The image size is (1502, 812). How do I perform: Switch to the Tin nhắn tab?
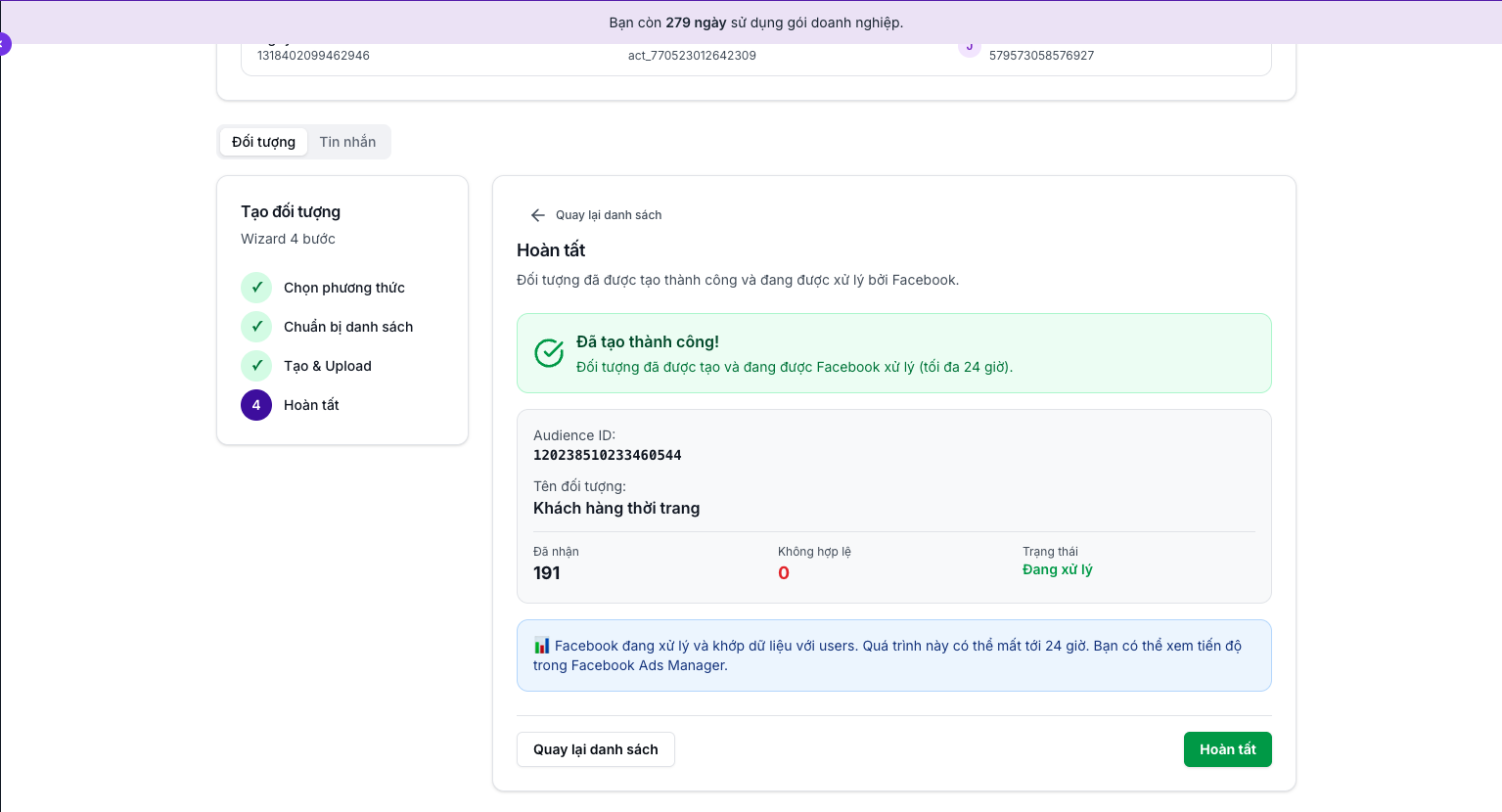(347, 142)
